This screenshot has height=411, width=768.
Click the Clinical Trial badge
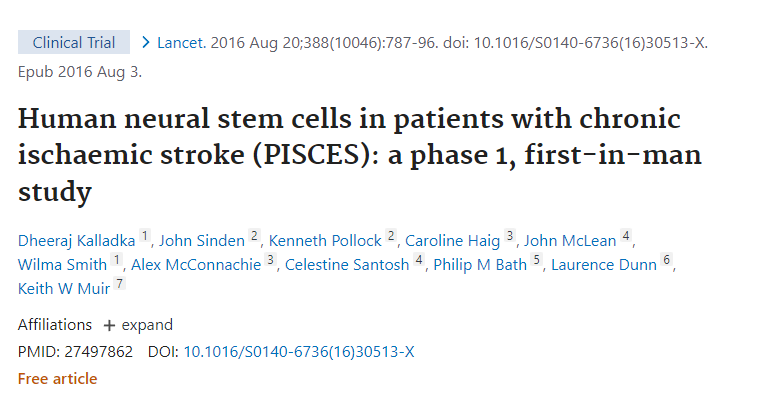pyautogui.click(x=74, y=43)
